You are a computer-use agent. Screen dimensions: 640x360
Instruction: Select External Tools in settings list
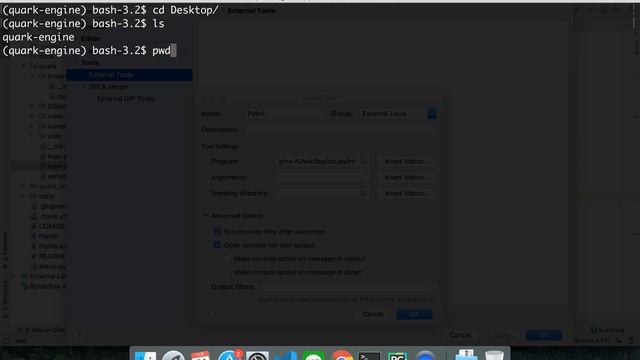click(129, 75)
